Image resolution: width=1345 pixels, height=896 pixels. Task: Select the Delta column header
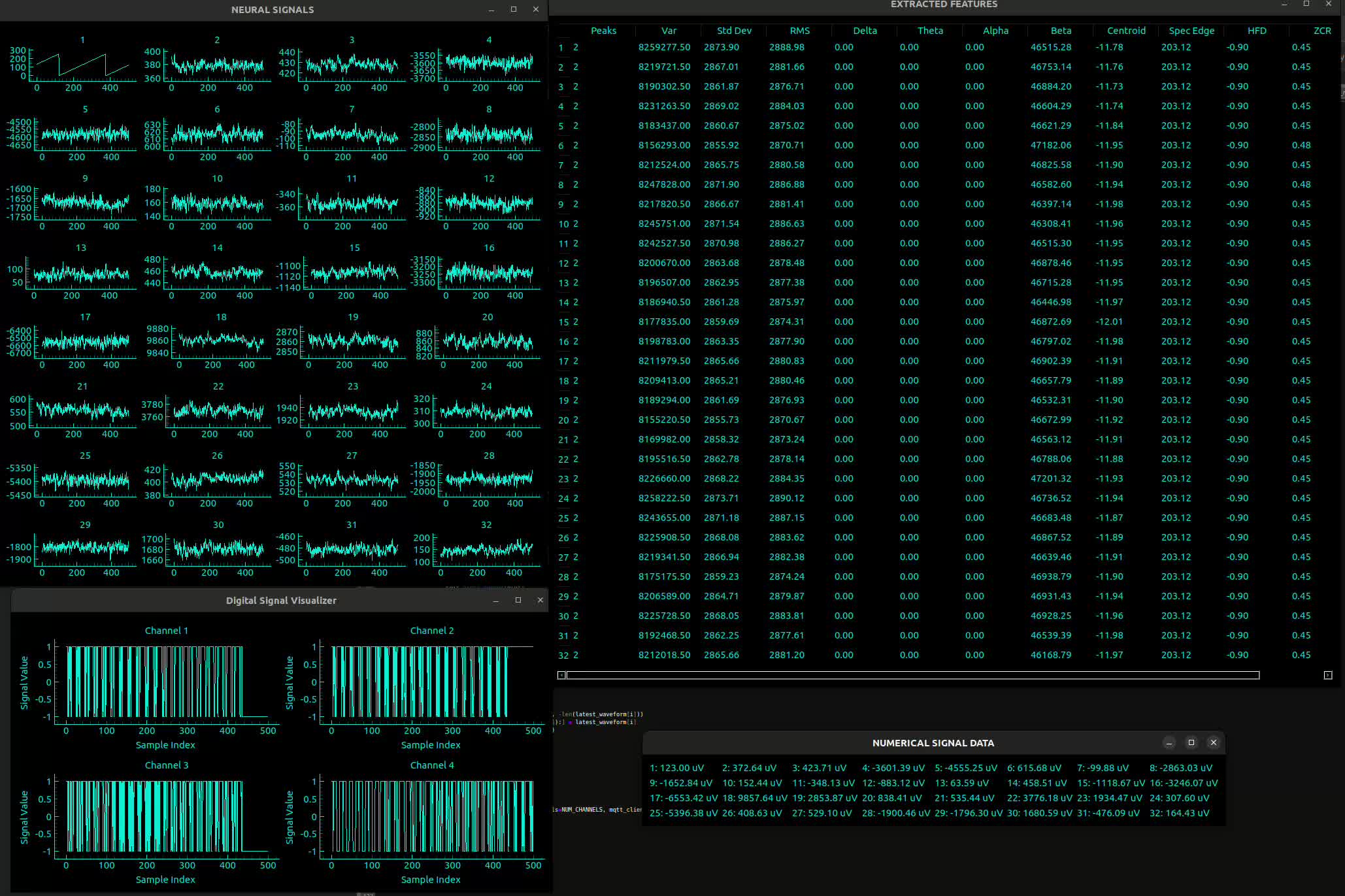coord(865,31)
